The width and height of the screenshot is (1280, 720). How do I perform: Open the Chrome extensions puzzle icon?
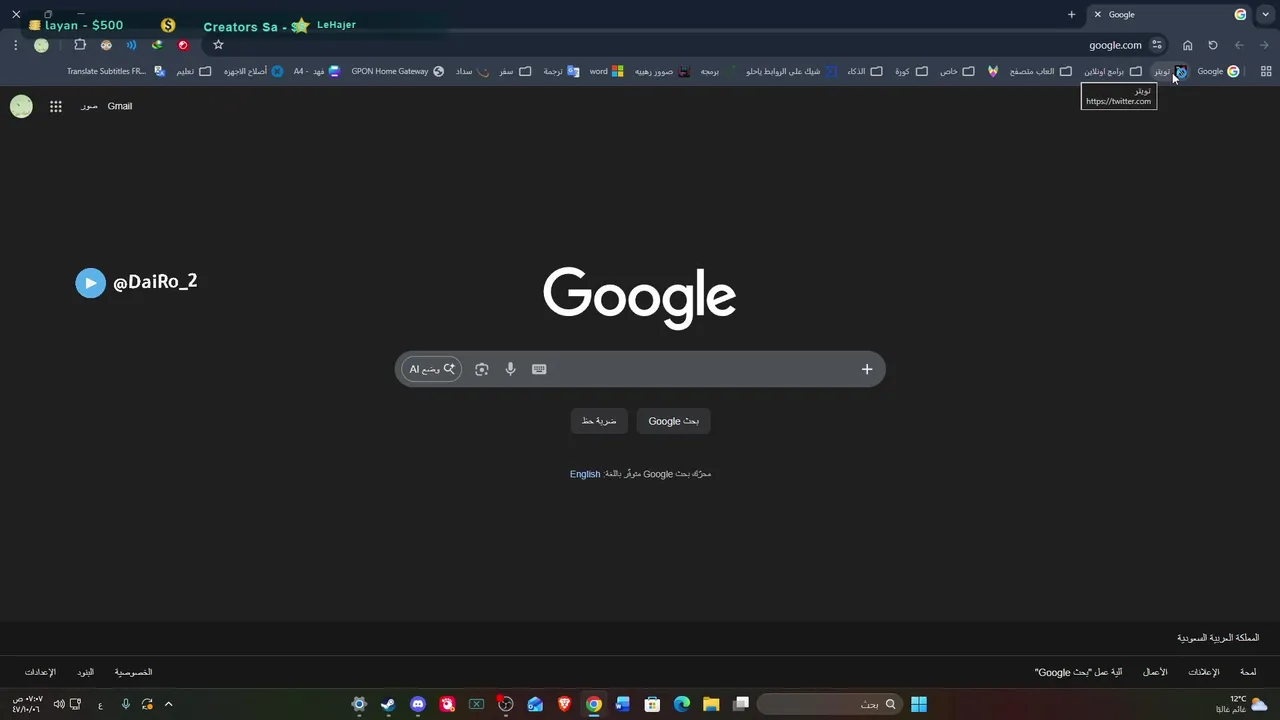pyautogui.click(x=80, y=45)
